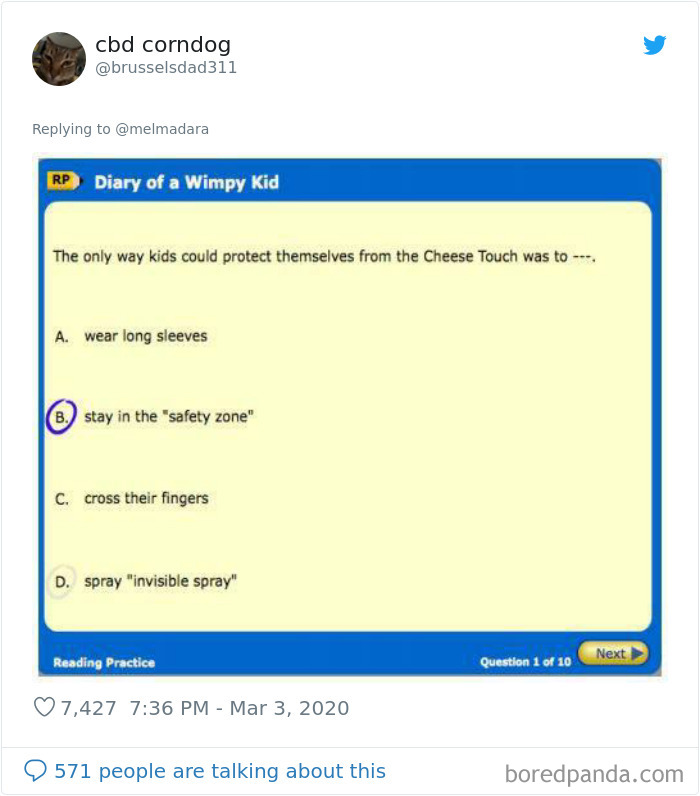Image resolution: width=700 pixels, height=796 pixels.
Task: Select the circled answer B
Action: pyautogui.click(x=61, y=417)
